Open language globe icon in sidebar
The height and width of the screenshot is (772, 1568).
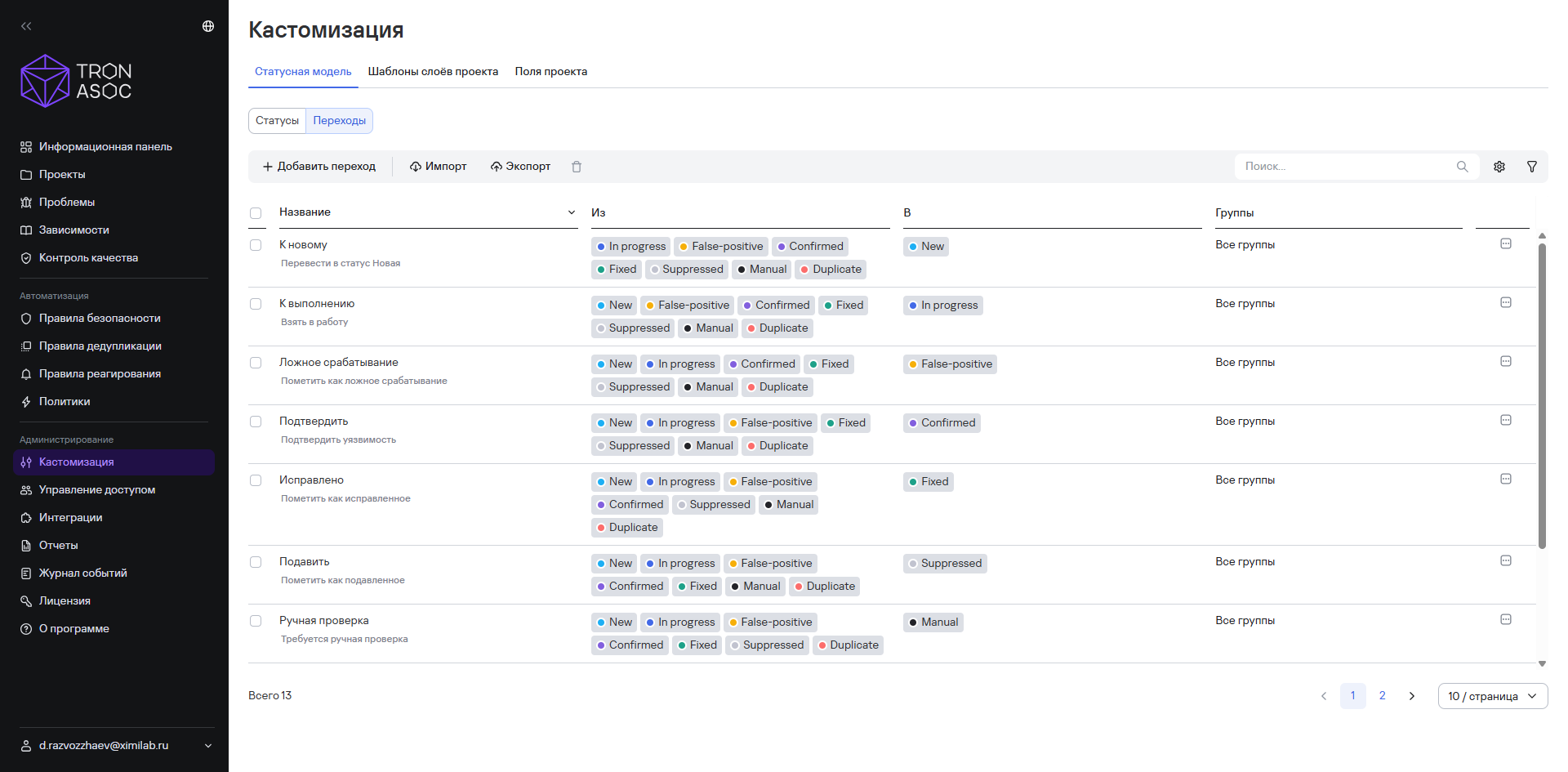click(208, 26)
